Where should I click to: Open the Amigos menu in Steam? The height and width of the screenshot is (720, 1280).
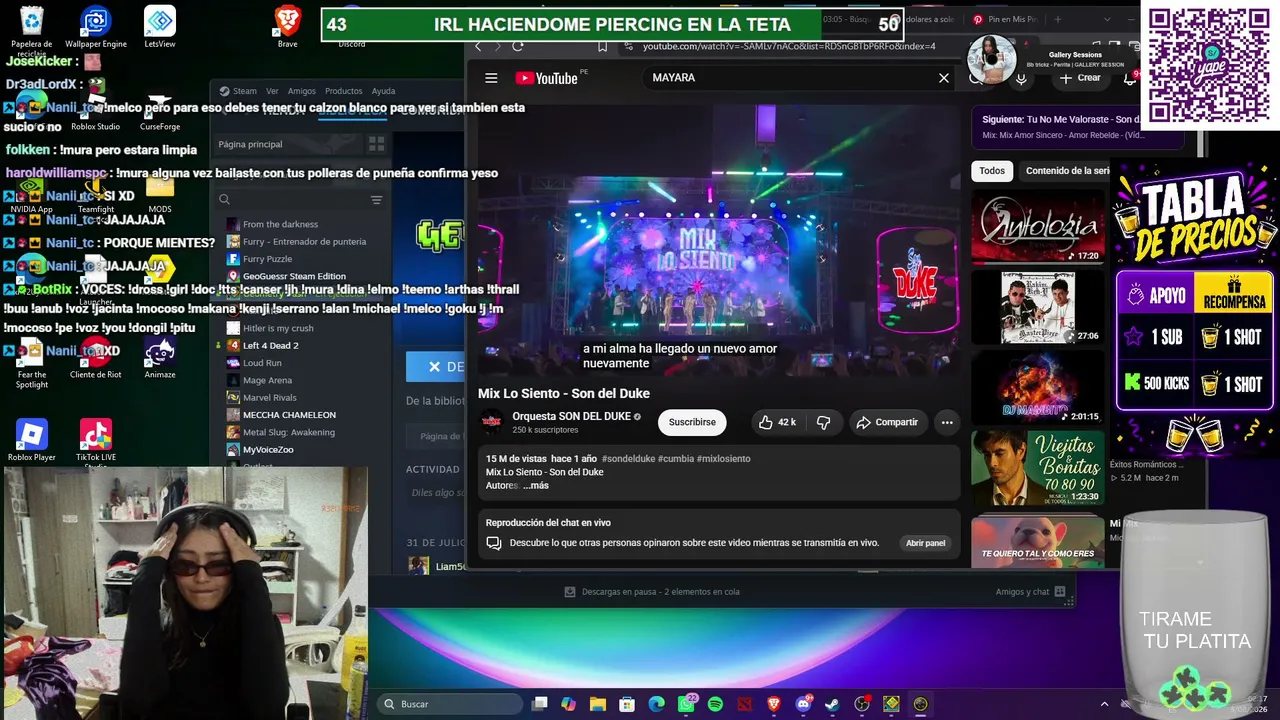[x=301, y=91]
